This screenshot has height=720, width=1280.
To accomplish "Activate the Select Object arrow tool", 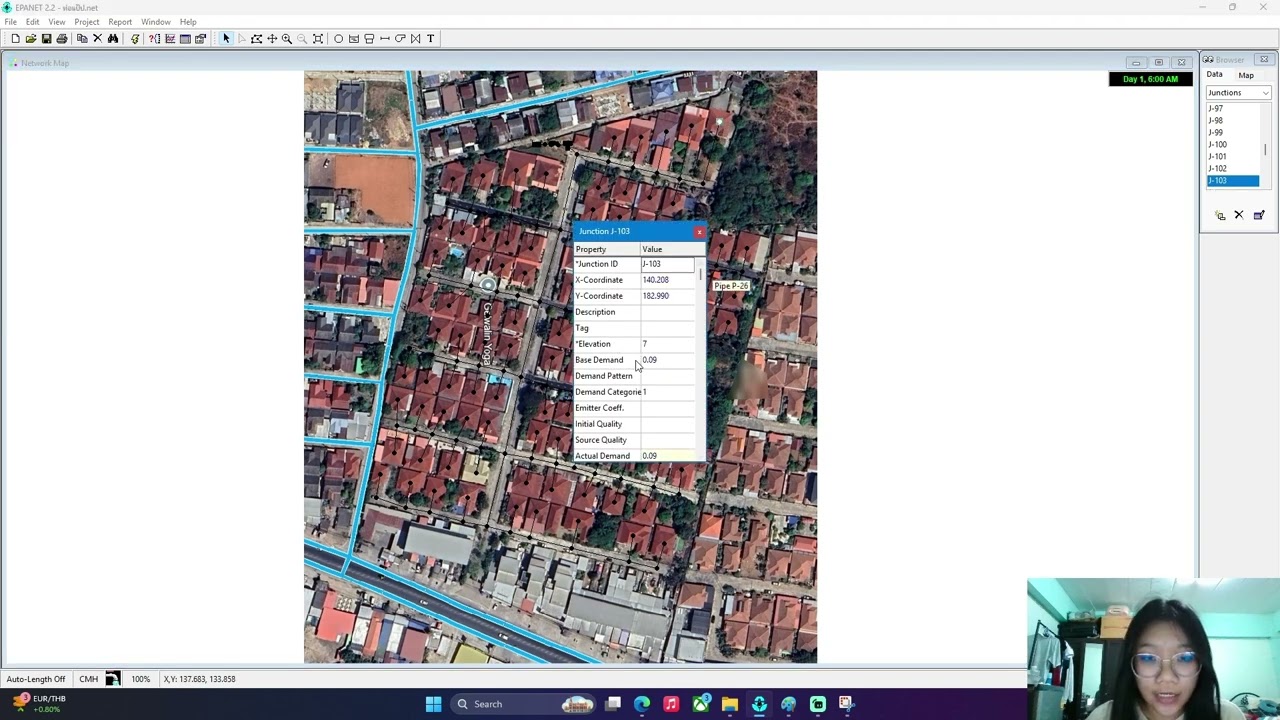I will [x=226, y=39].
